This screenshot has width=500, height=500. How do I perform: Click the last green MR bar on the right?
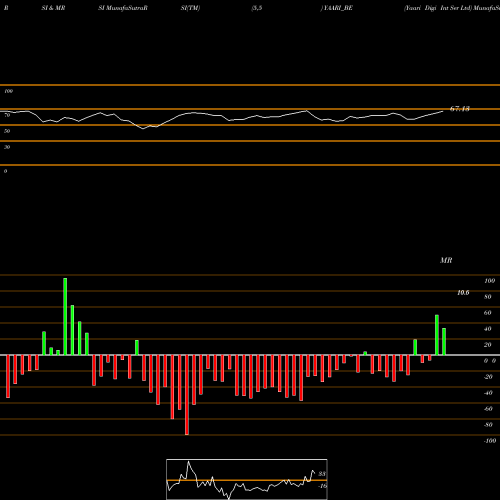tap(444, 342)
